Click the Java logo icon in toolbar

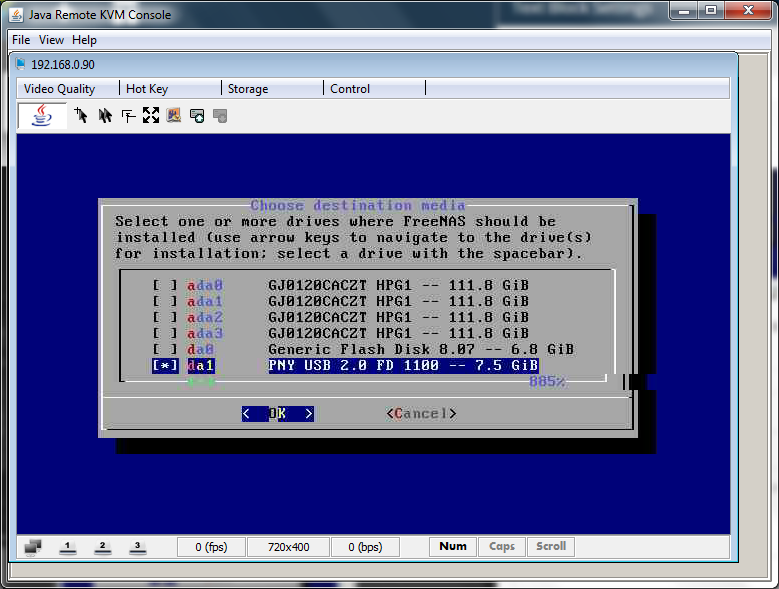click(42, 116)
